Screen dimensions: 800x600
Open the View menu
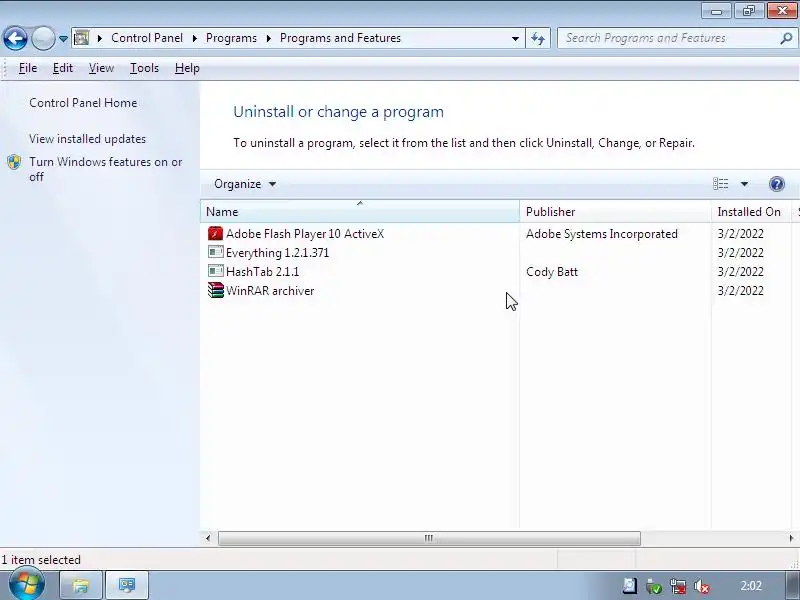point(101,68)
